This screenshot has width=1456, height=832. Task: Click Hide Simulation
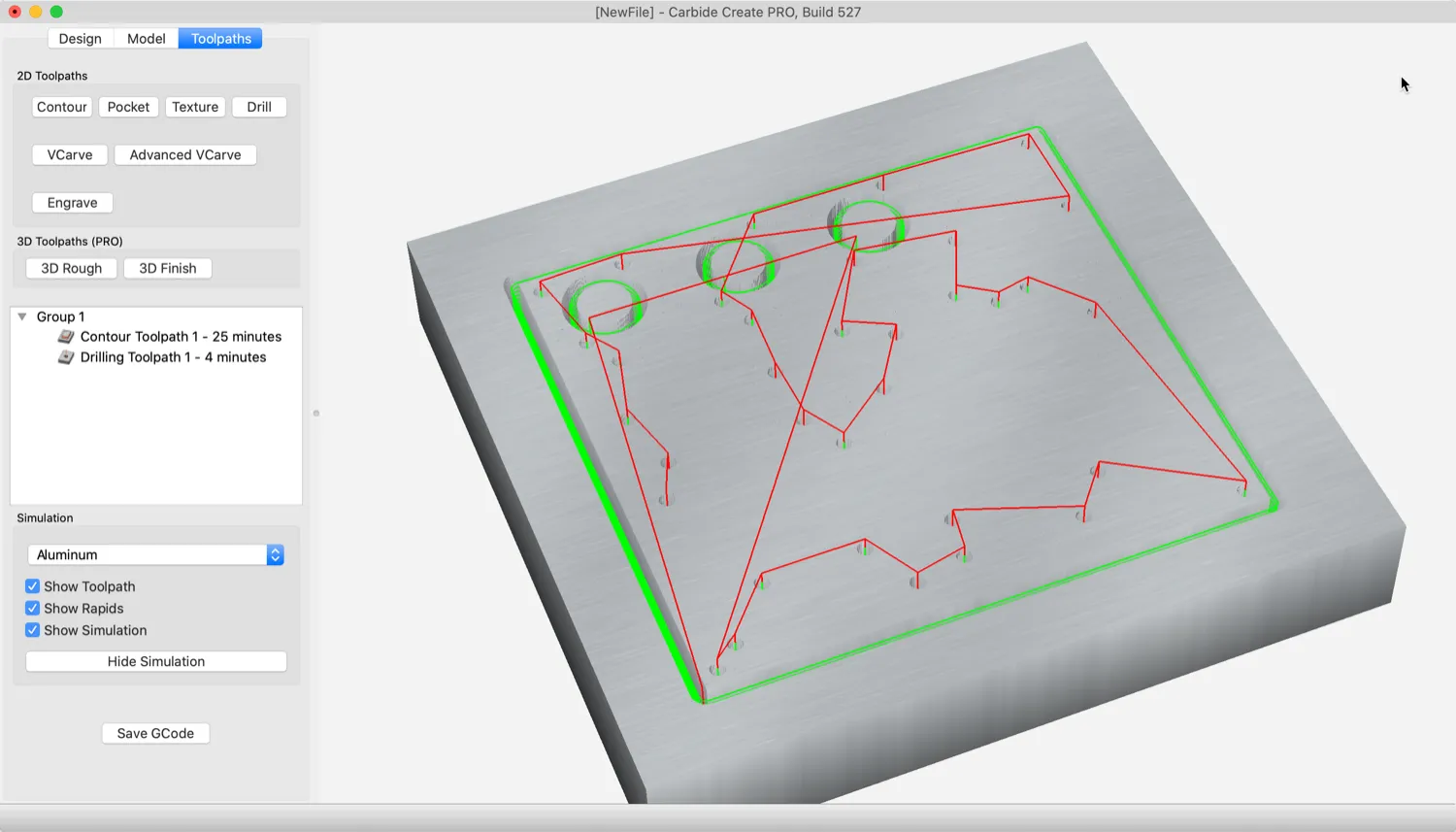pyautogui.click(x=155, y=661)
